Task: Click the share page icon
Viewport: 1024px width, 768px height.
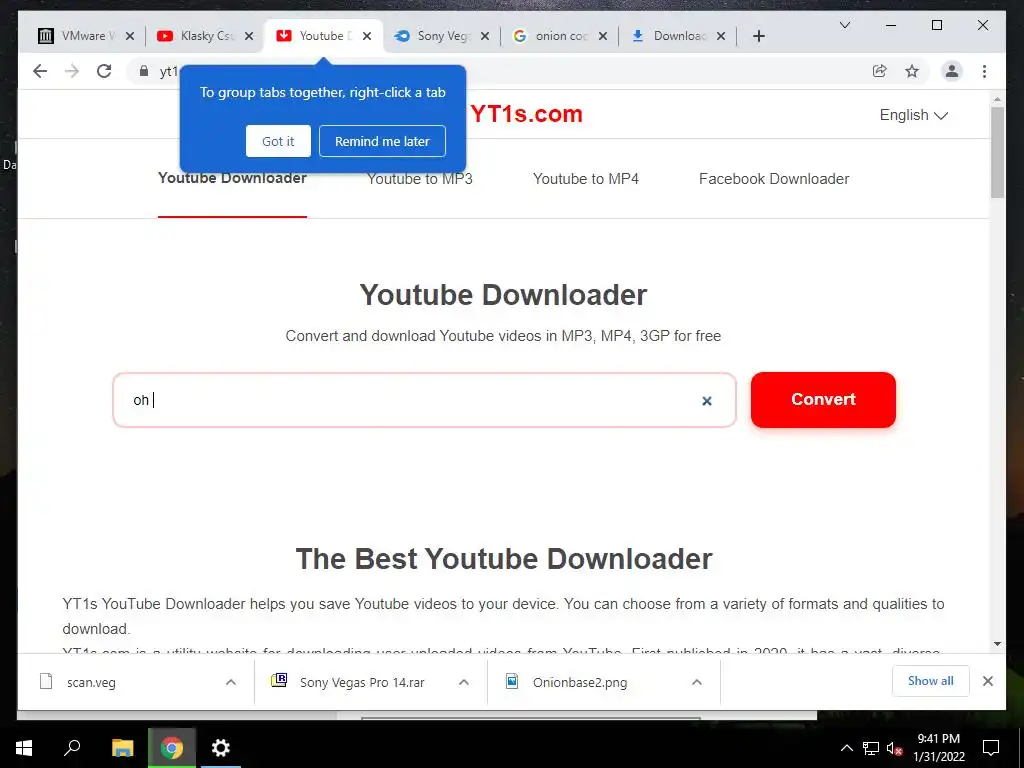Action: tap(880, 71)
